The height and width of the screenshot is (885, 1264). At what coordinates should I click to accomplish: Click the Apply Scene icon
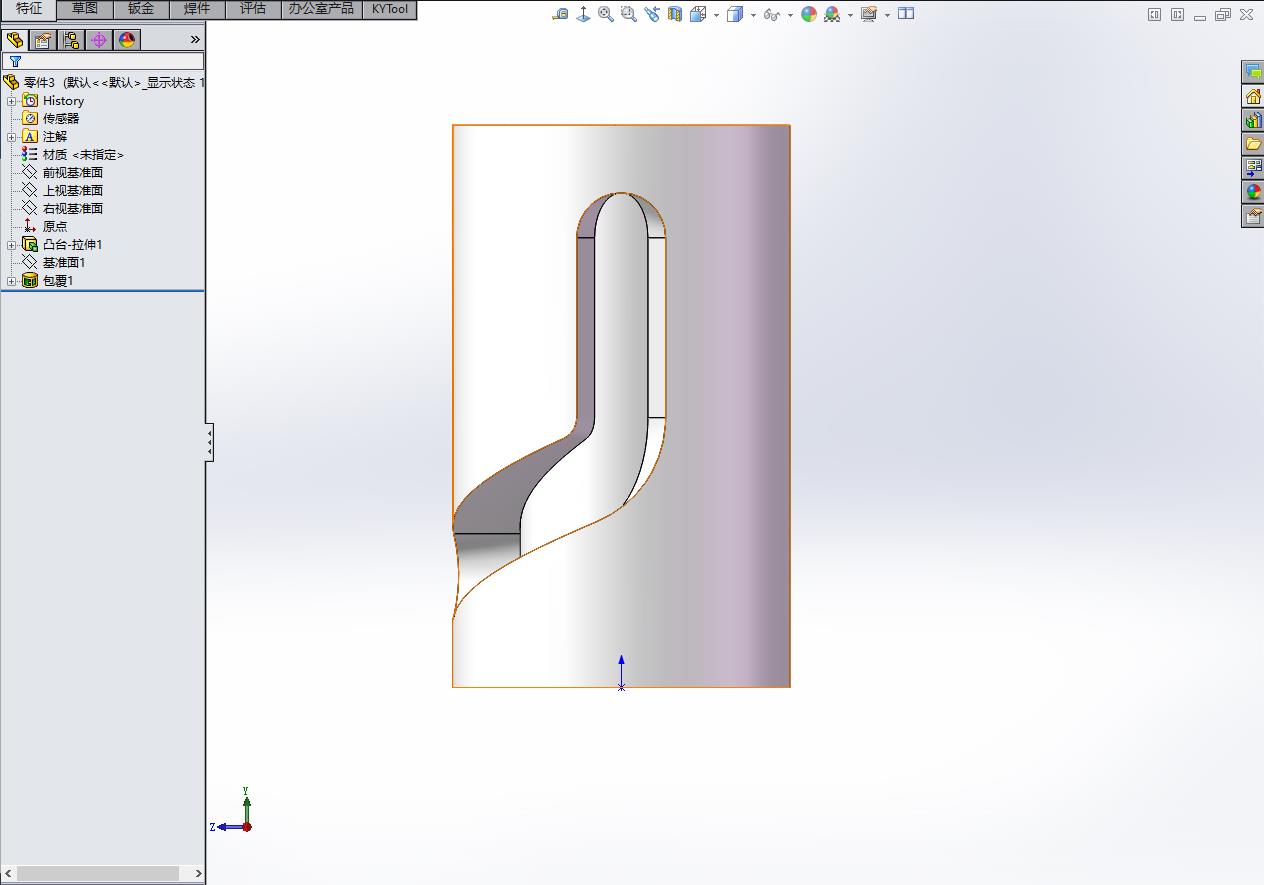point(832,14)
